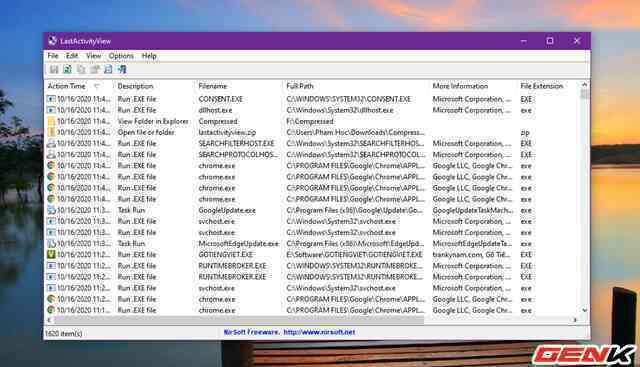The image size is (640, 367).
Task: Open the File menu
Action: [x=53, y=56]
